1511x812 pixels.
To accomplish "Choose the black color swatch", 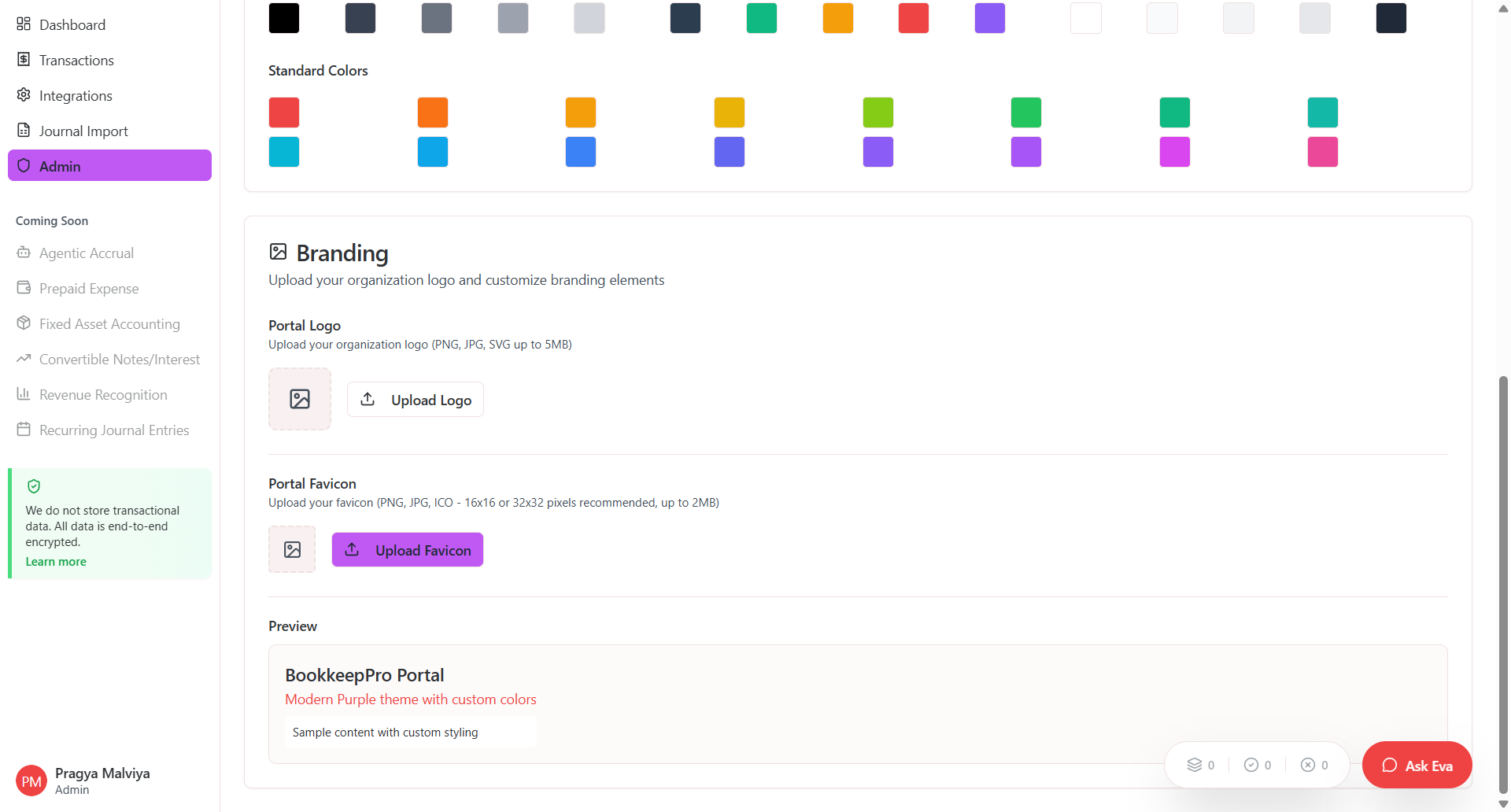I will click(284, 18).
